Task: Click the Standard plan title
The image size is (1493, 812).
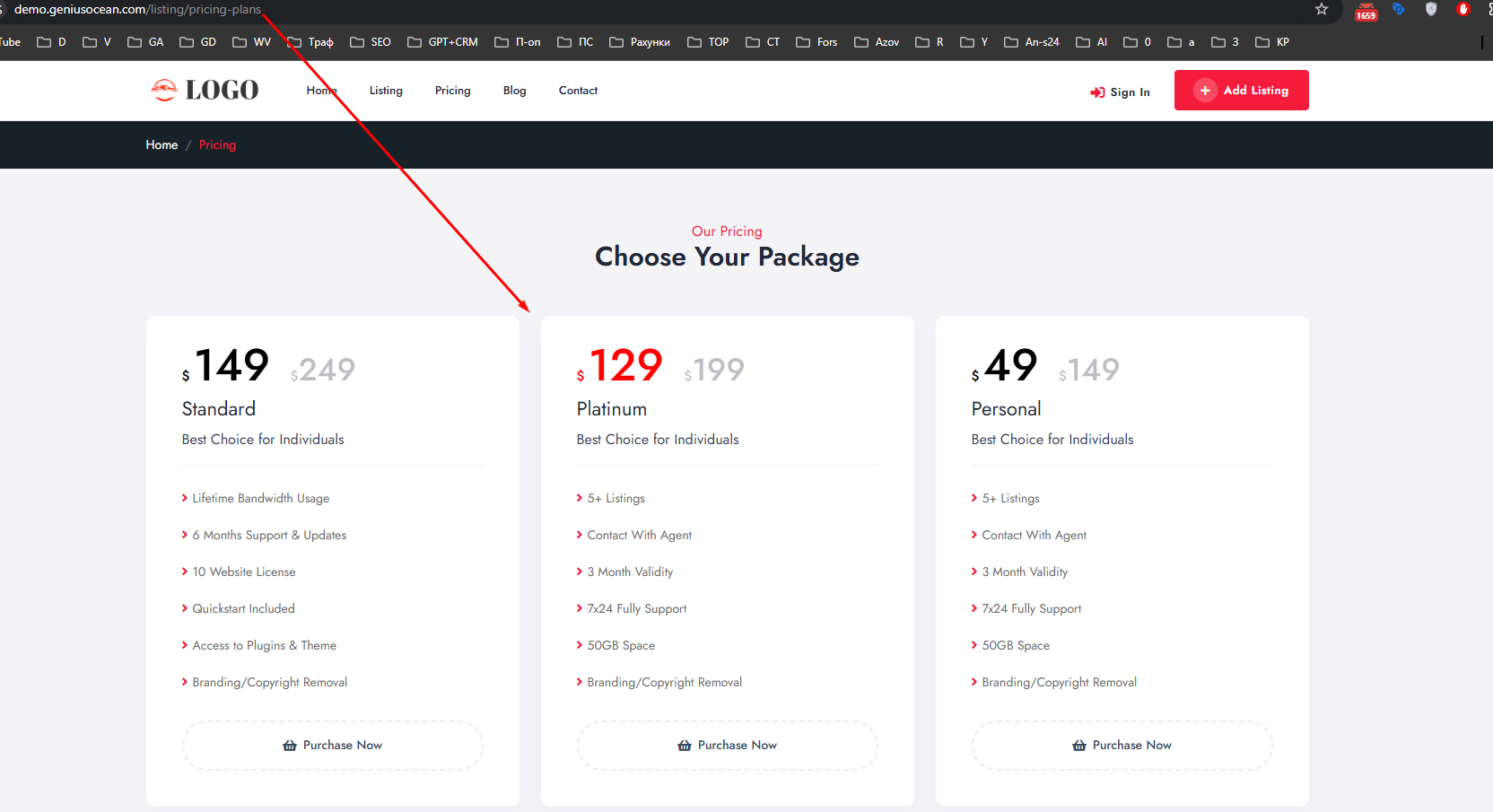Action: [218, 409]
